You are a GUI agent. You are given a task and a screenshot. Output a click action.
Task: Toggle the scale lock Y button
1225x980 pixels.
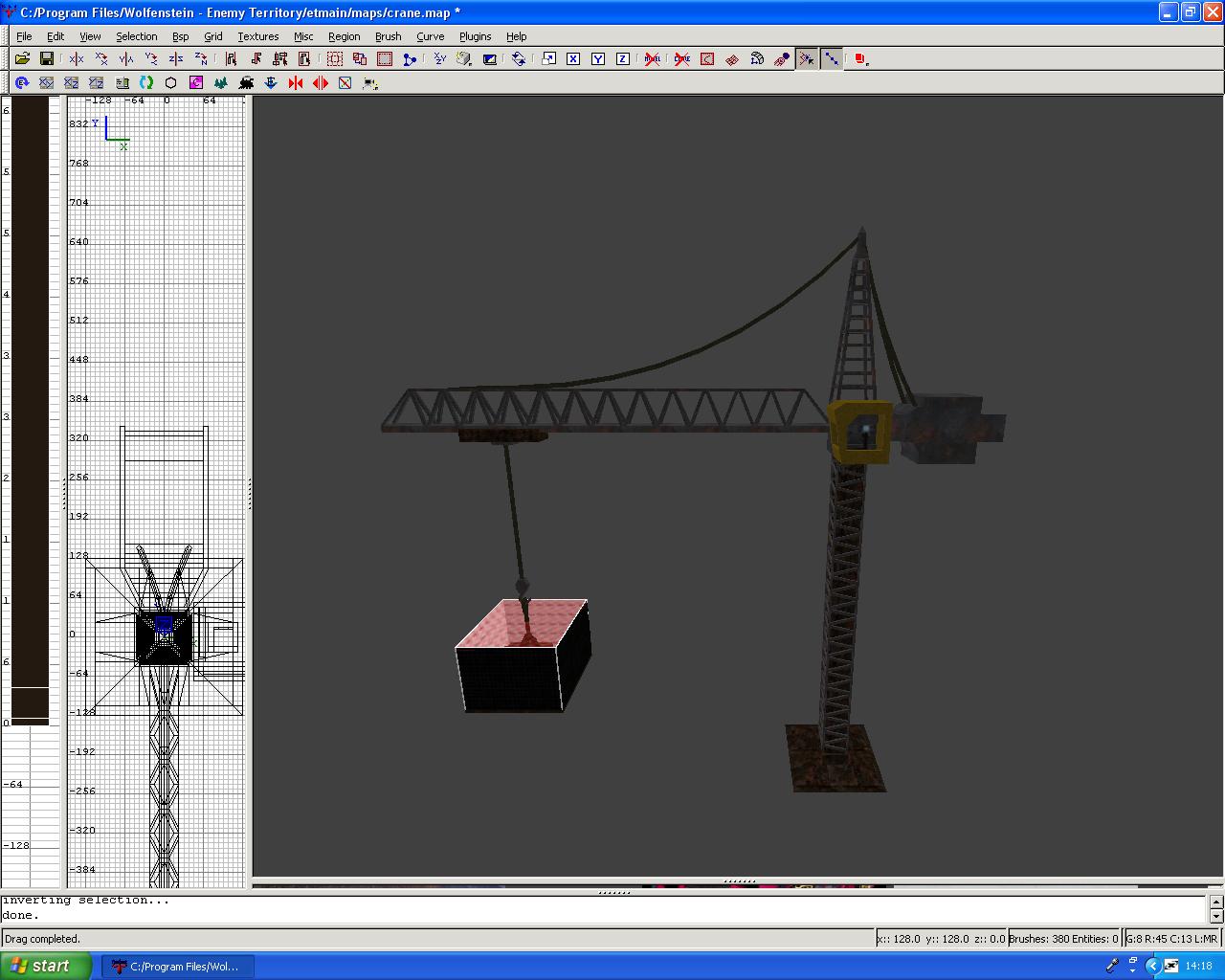(x=598, y=59)
